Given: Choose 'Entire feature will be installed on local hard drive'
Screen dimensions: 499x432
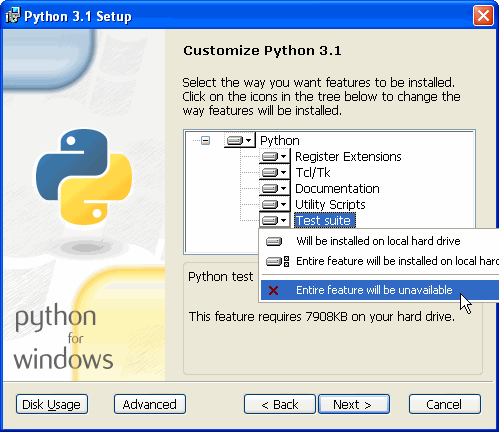Looking at the screenshot, I should 380,261.
